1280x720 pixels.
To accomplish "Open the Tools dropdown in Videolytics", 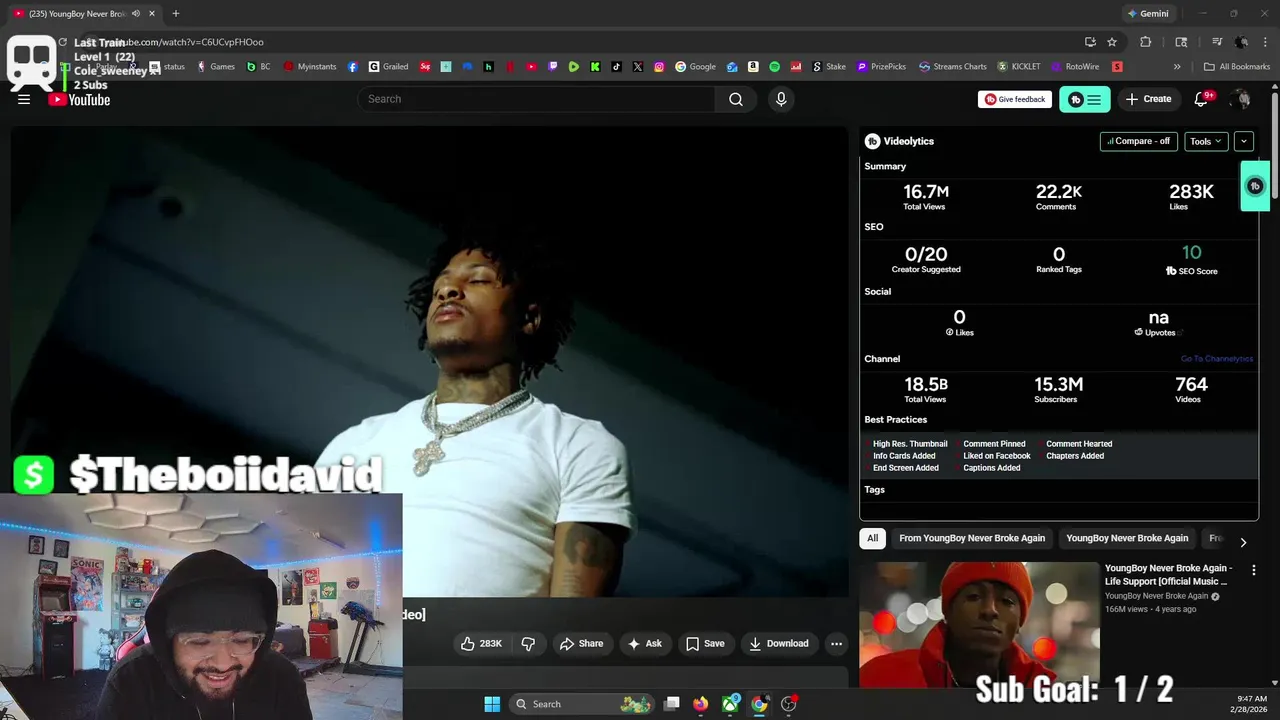I will click(x=1206, y=141).
